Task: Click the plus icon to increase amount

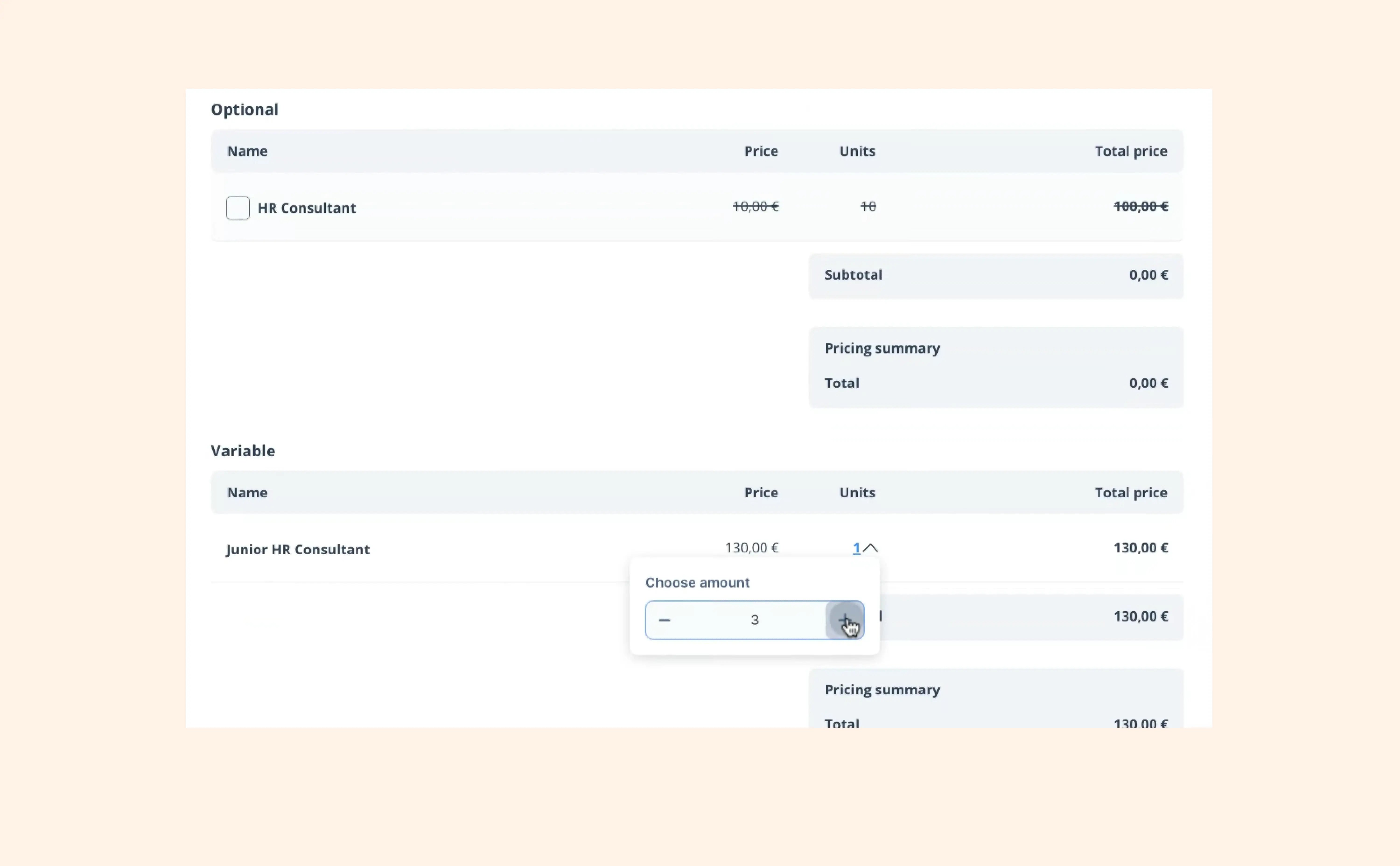Action: 844,620
